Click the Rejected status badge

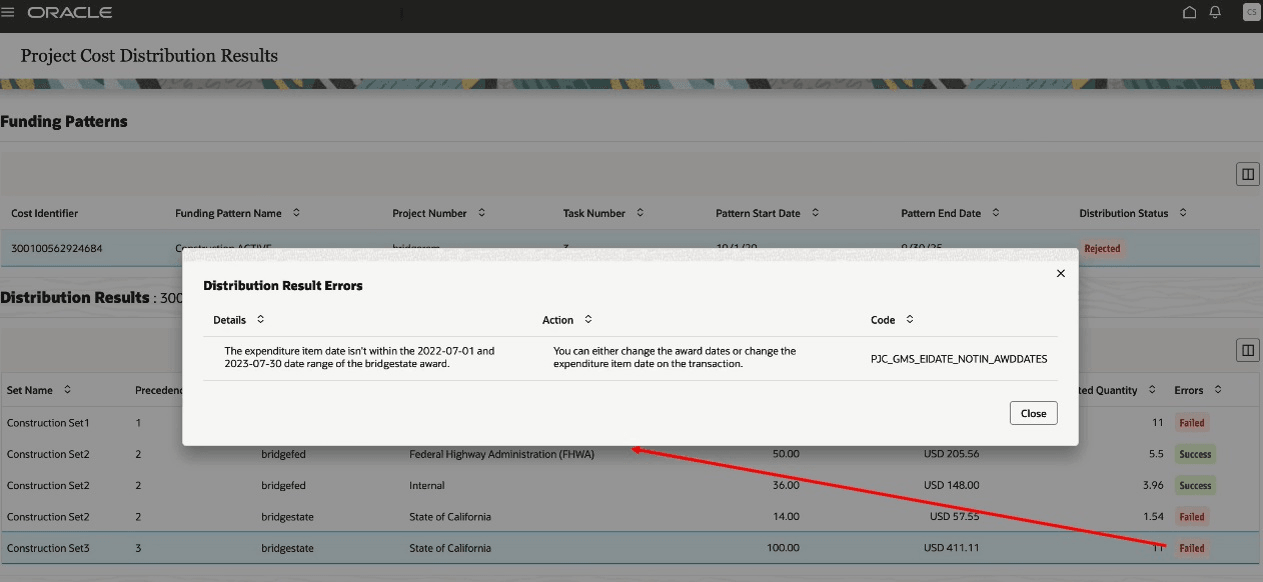click(x=1102, y=248)
